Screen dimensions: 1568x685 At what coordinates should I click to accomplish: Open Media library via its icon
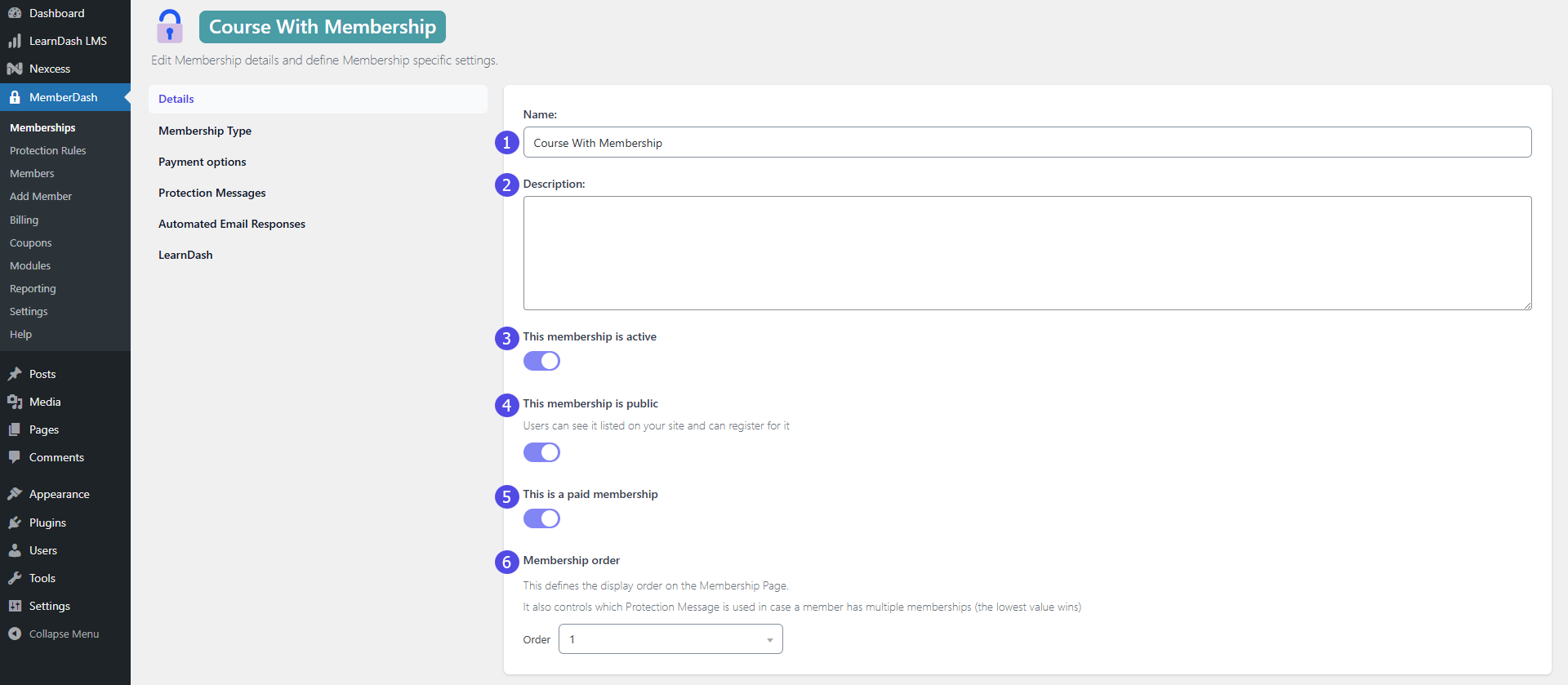coord(15,402)
